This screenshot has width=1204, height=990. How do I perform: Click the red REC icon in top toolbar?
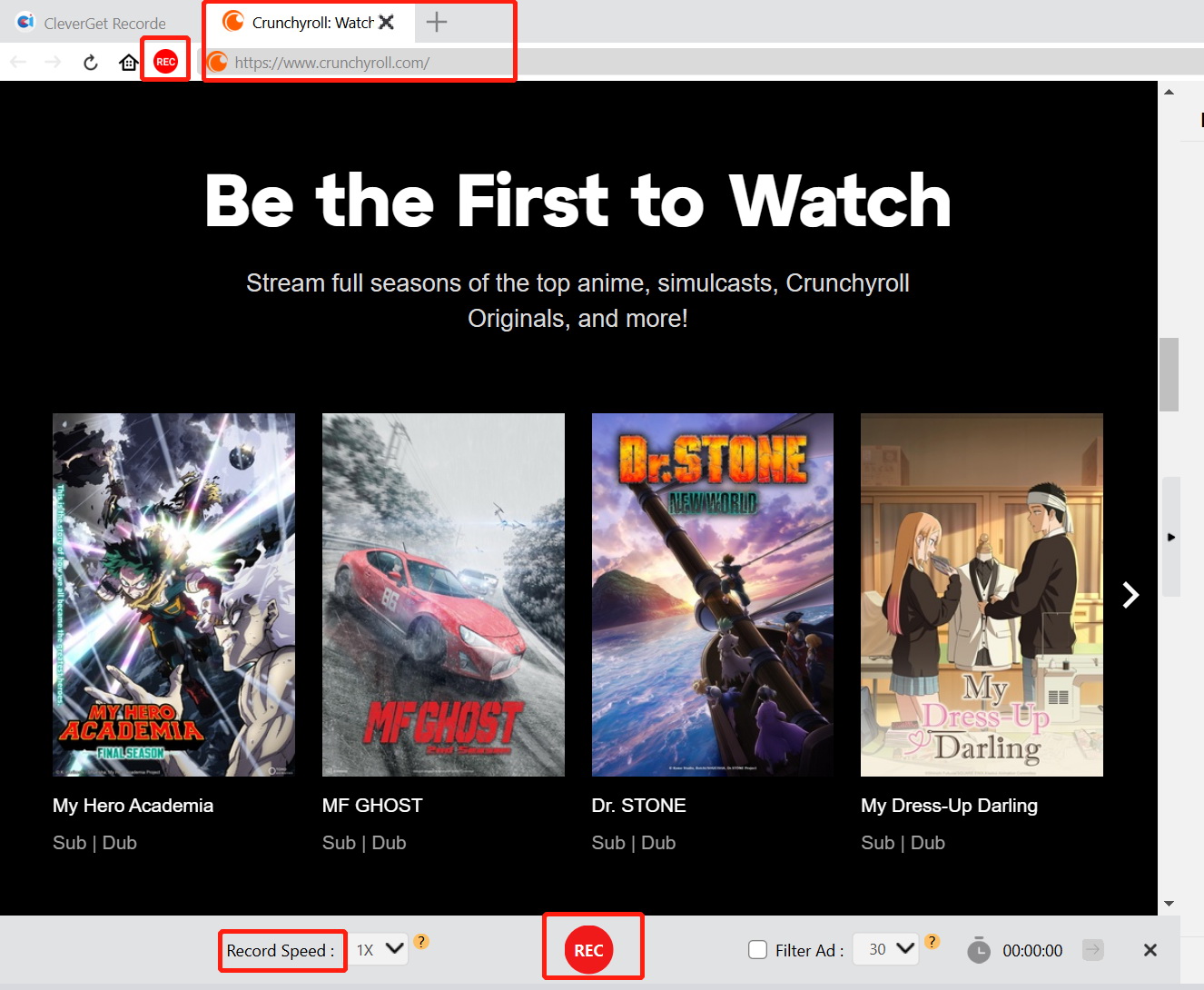[165, 62]
